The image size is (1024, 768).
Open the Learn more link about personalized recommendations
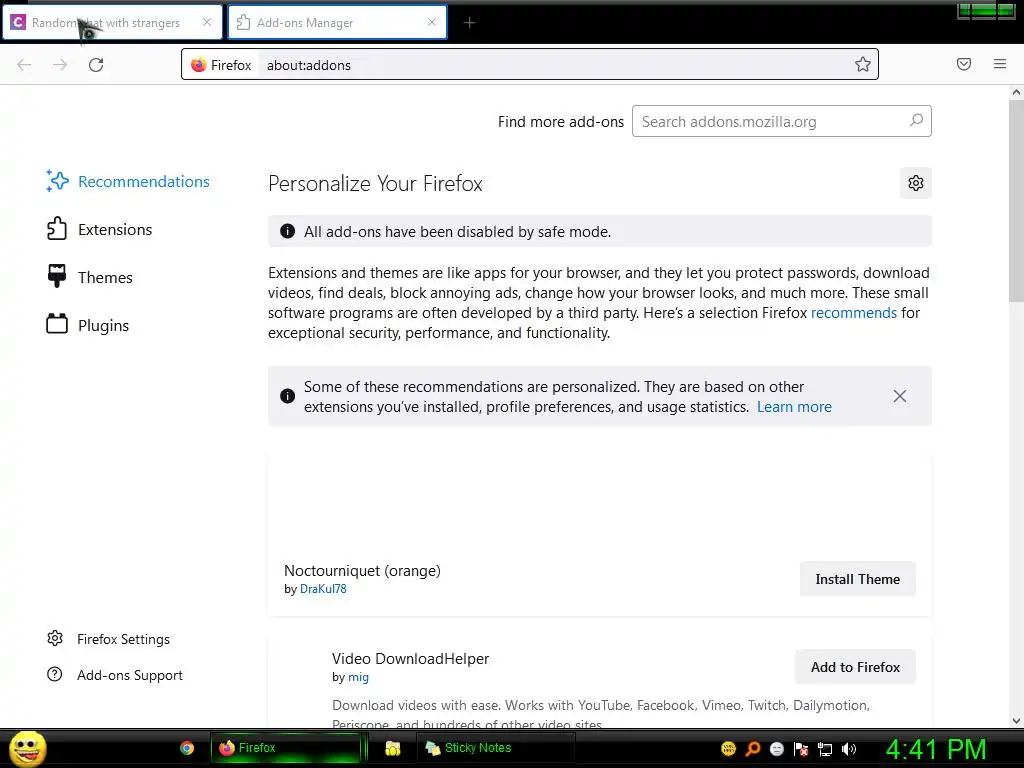(x=794, y=407)
